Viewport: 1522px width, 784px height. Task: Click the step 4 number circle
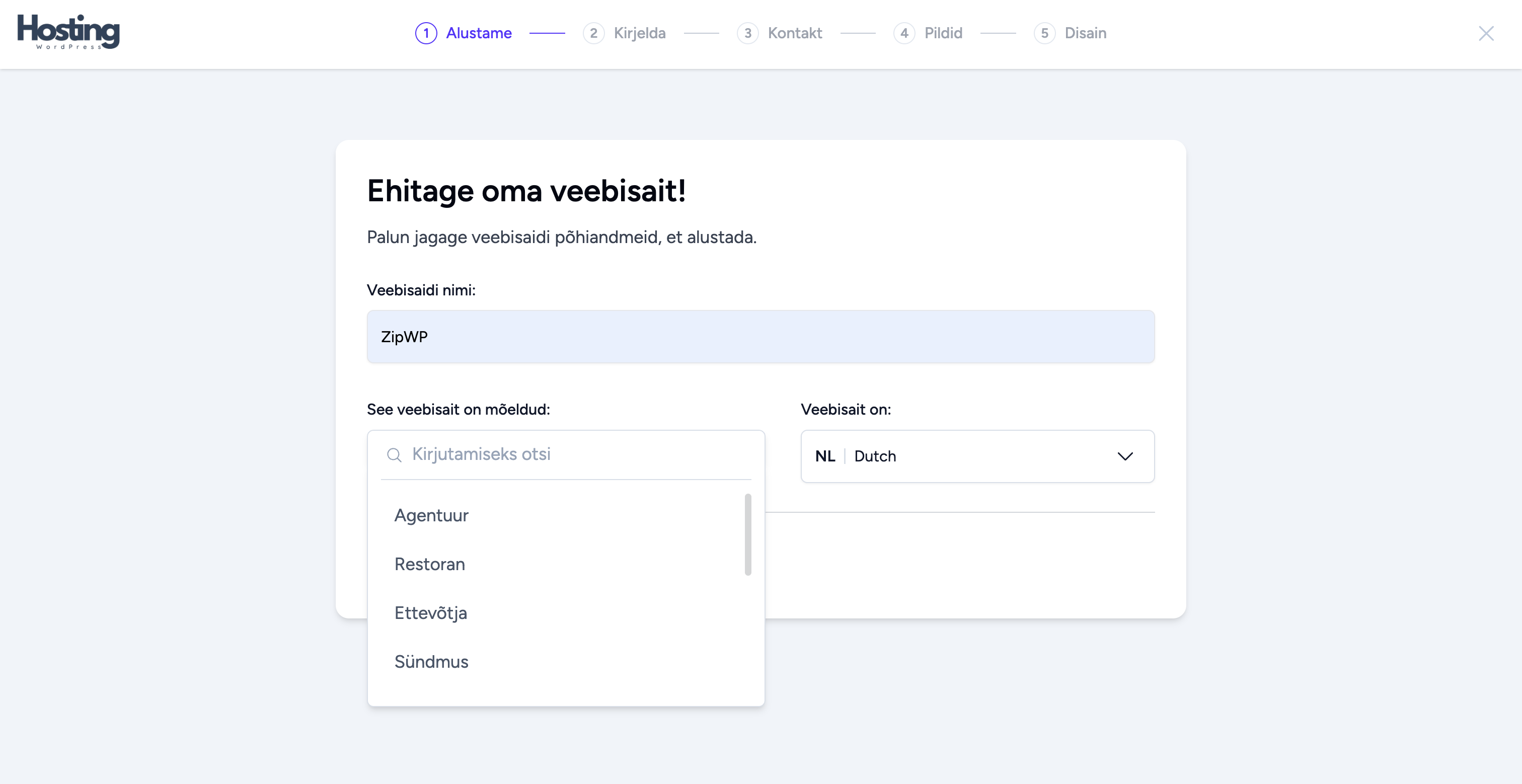[x=904, y=33]
